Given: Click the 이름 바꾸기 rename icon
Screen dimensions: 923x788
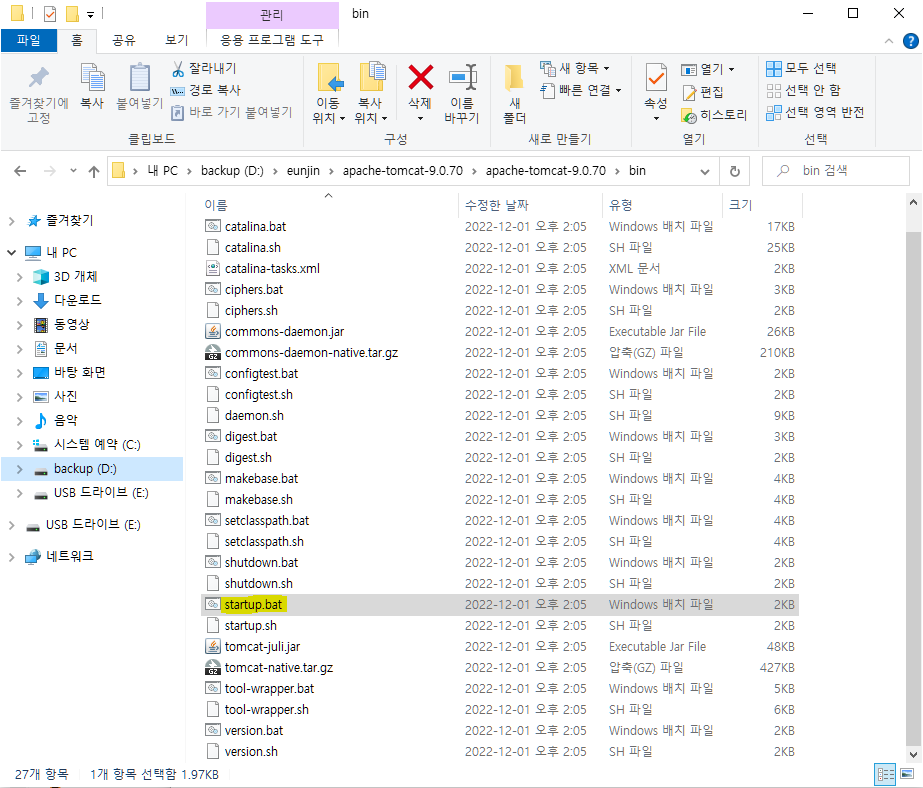Looking at the screenshot, I should click(463, 78).
